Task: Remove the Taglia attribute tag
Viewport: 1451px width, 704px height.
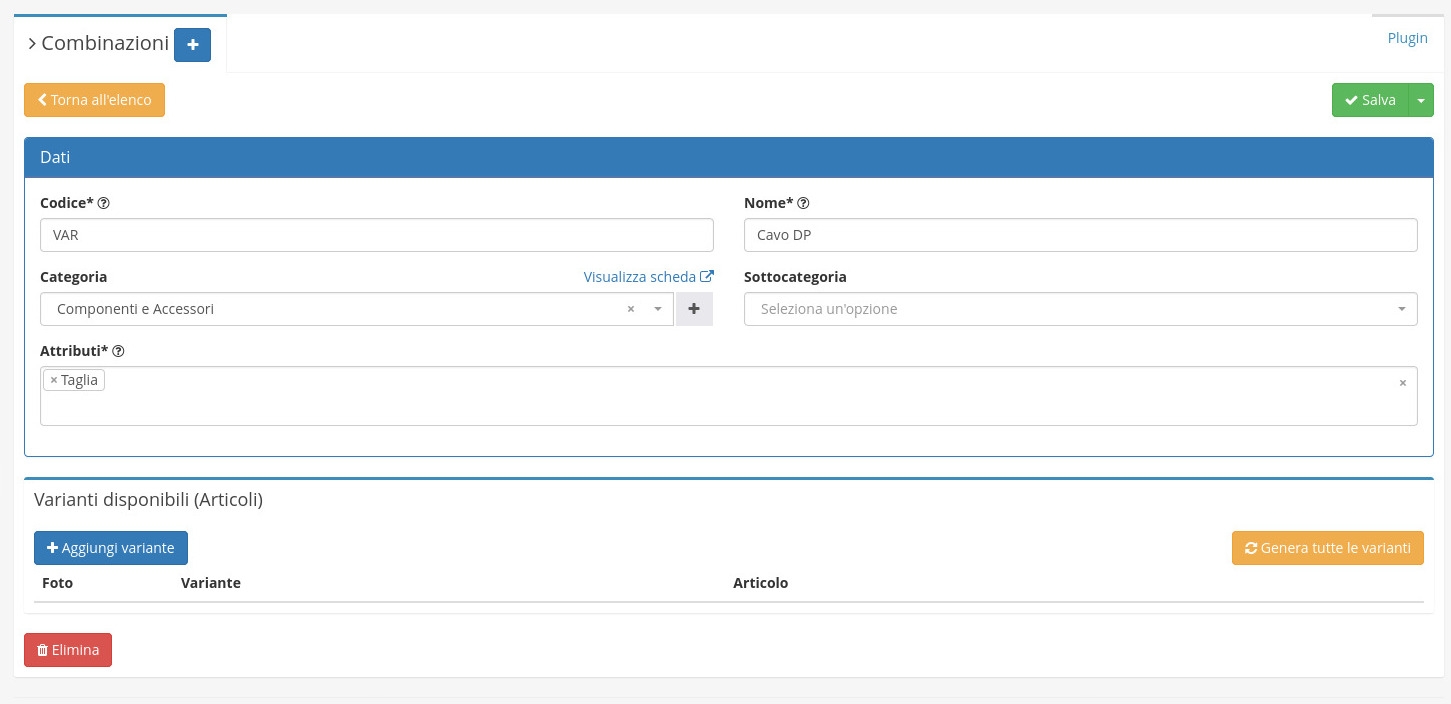Action: 54,380
